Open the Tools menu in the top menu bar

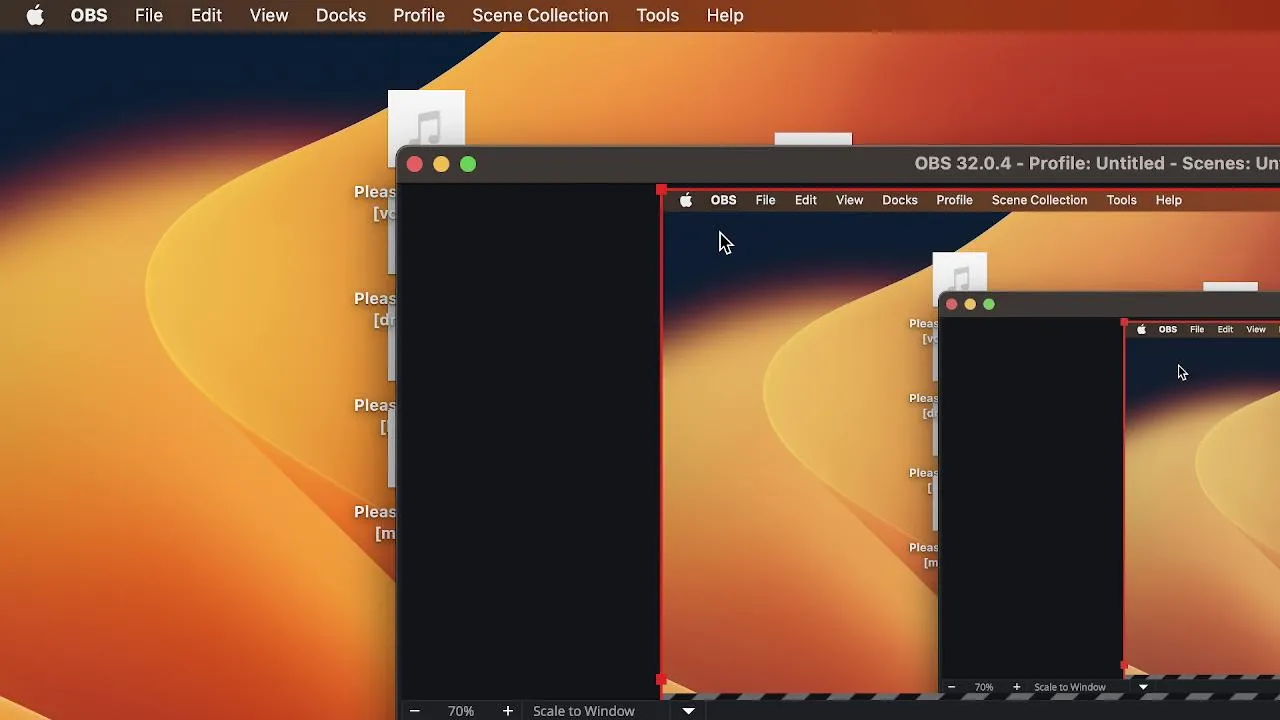click(658, 16)
